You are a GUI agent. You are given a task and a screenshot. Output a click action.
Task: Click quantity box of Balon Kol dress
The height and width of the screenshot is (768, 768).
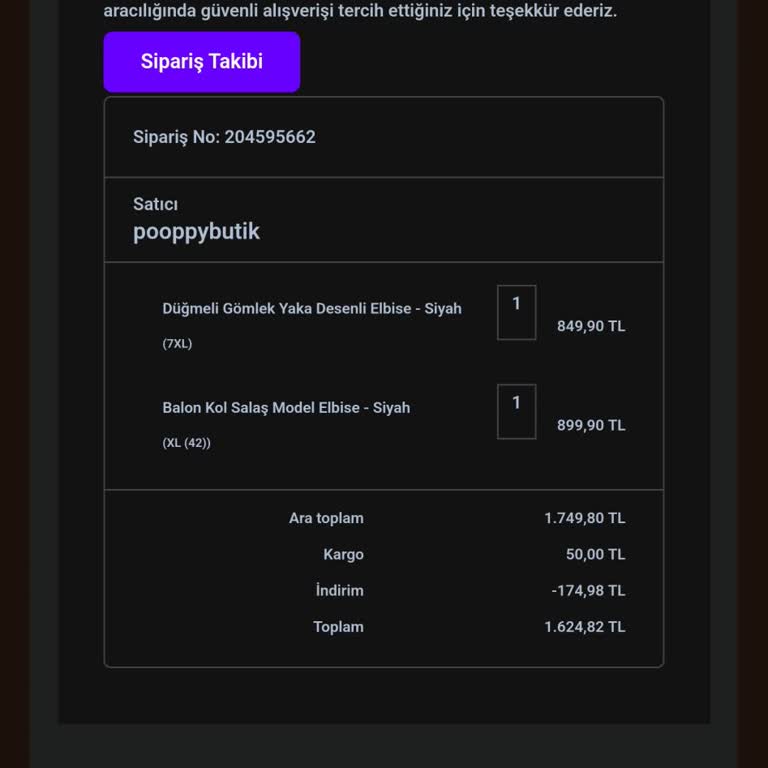[x=516, y=411]
